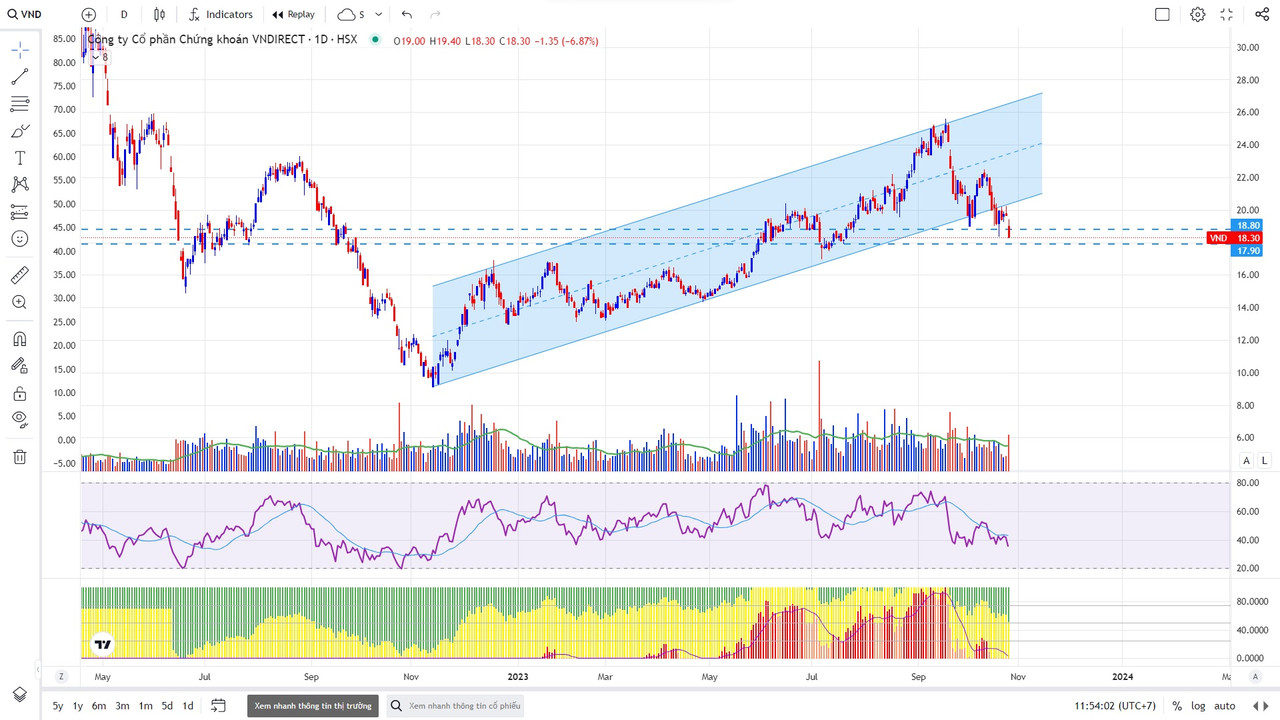Open brush and shapes tools
The width and height of the screenshot is (1280, 720).
tap(20, 131)
